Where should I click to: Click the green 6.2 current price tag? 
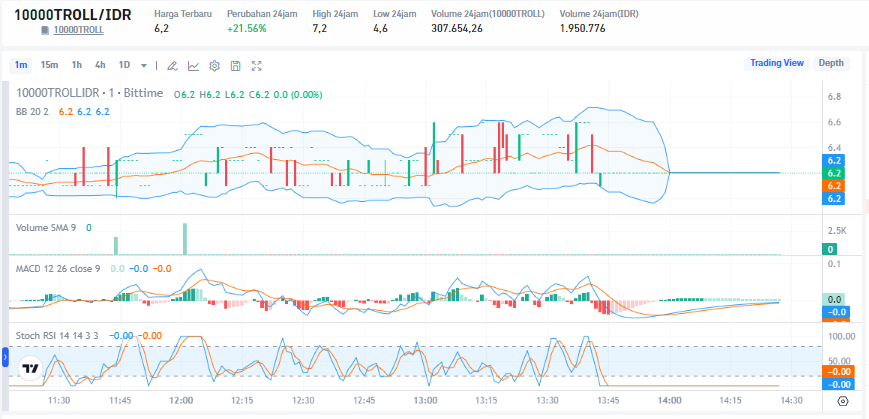[x=834, y=173]
